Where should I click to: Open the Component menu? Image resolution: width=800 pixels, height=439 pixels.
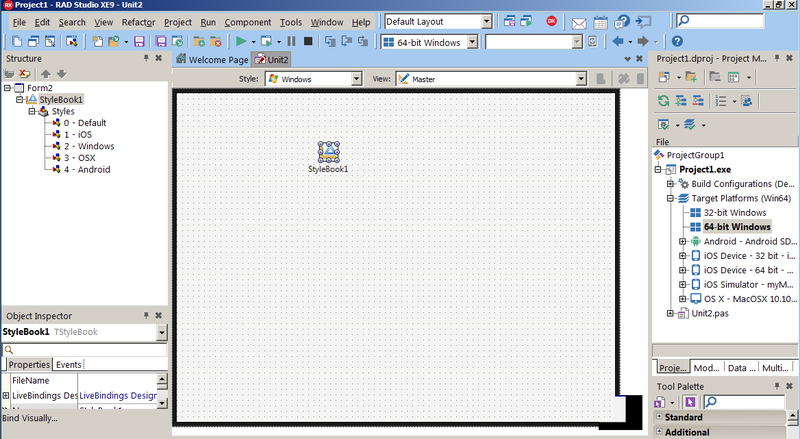(x=248, y=22)
